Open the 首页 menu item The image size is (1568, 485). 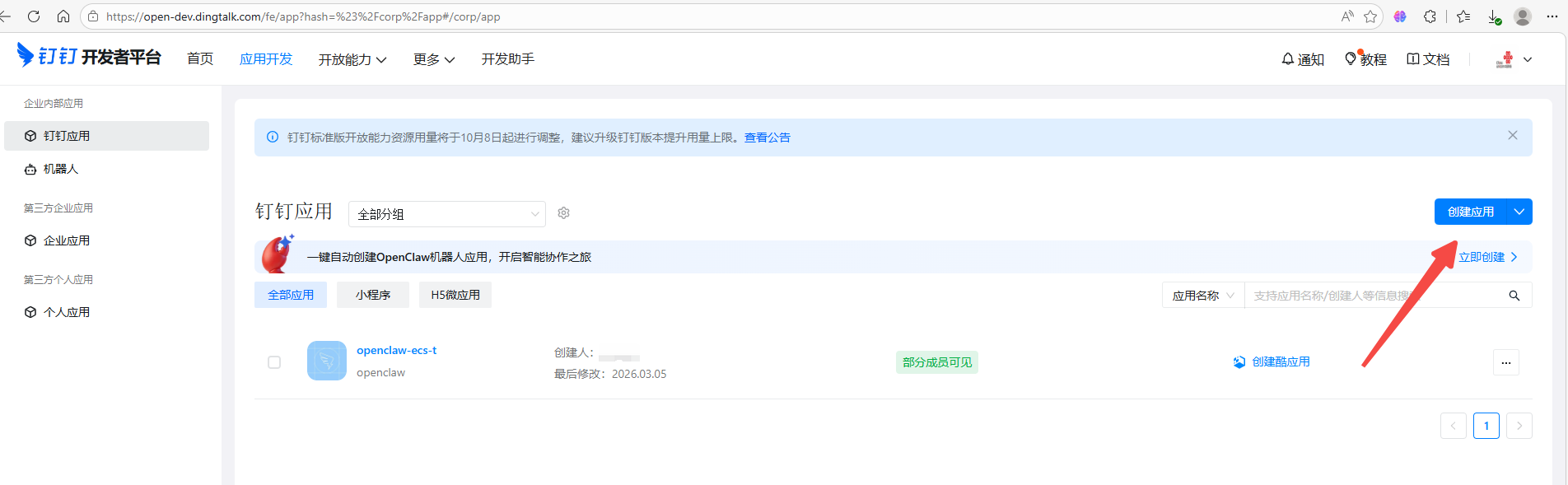(x=200, y=59)
